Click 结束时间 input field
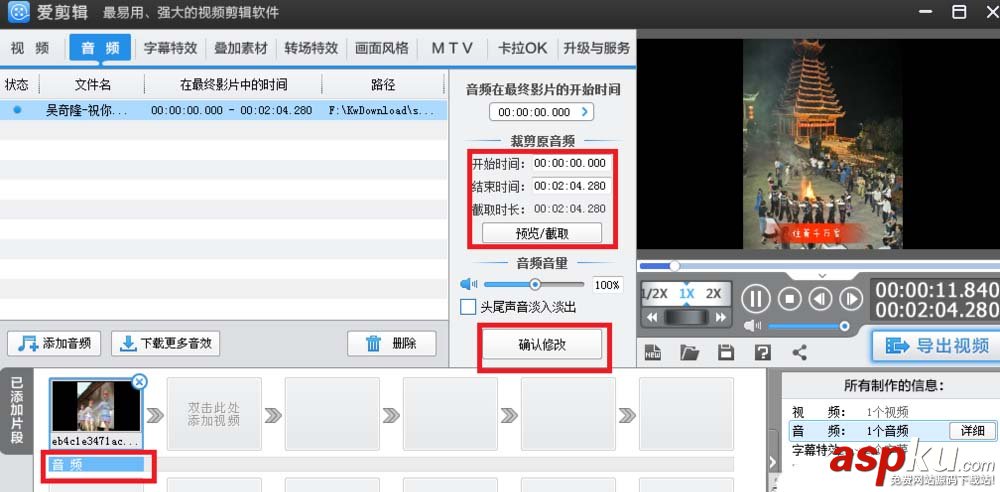 coord(571,186)
